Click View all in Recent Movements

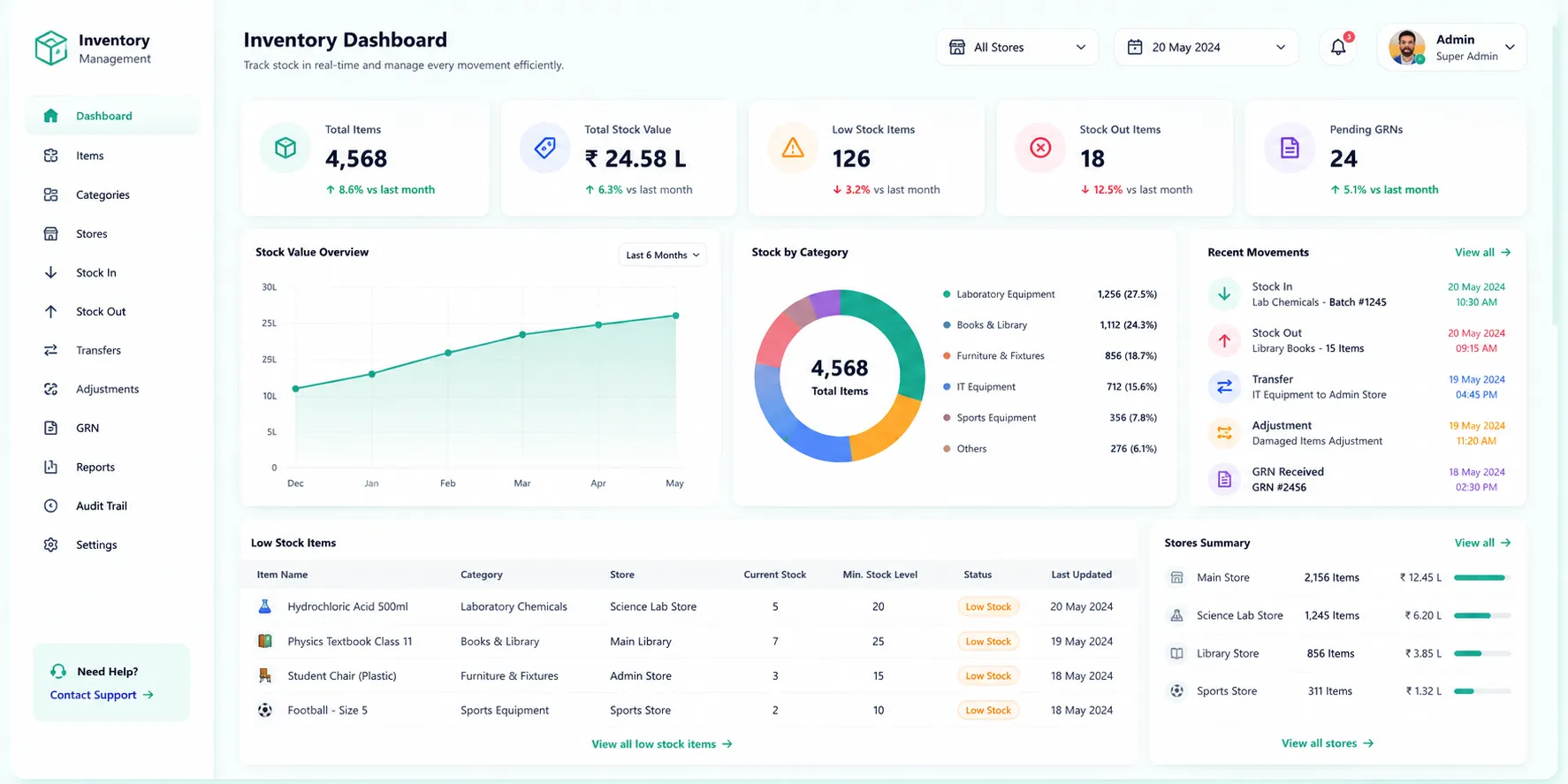[1482, 252]
